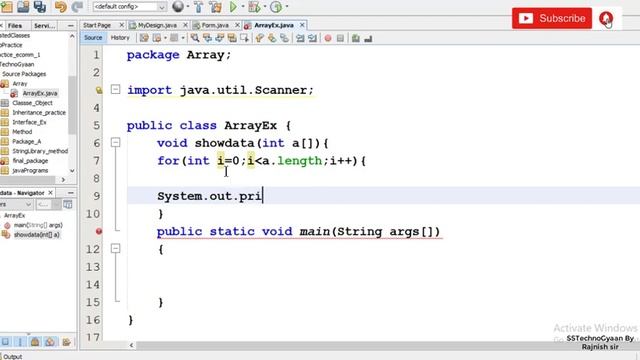The image size is (640, 360).
Task: Click the hint bulb on import line
Action: (x=99, y=90)
